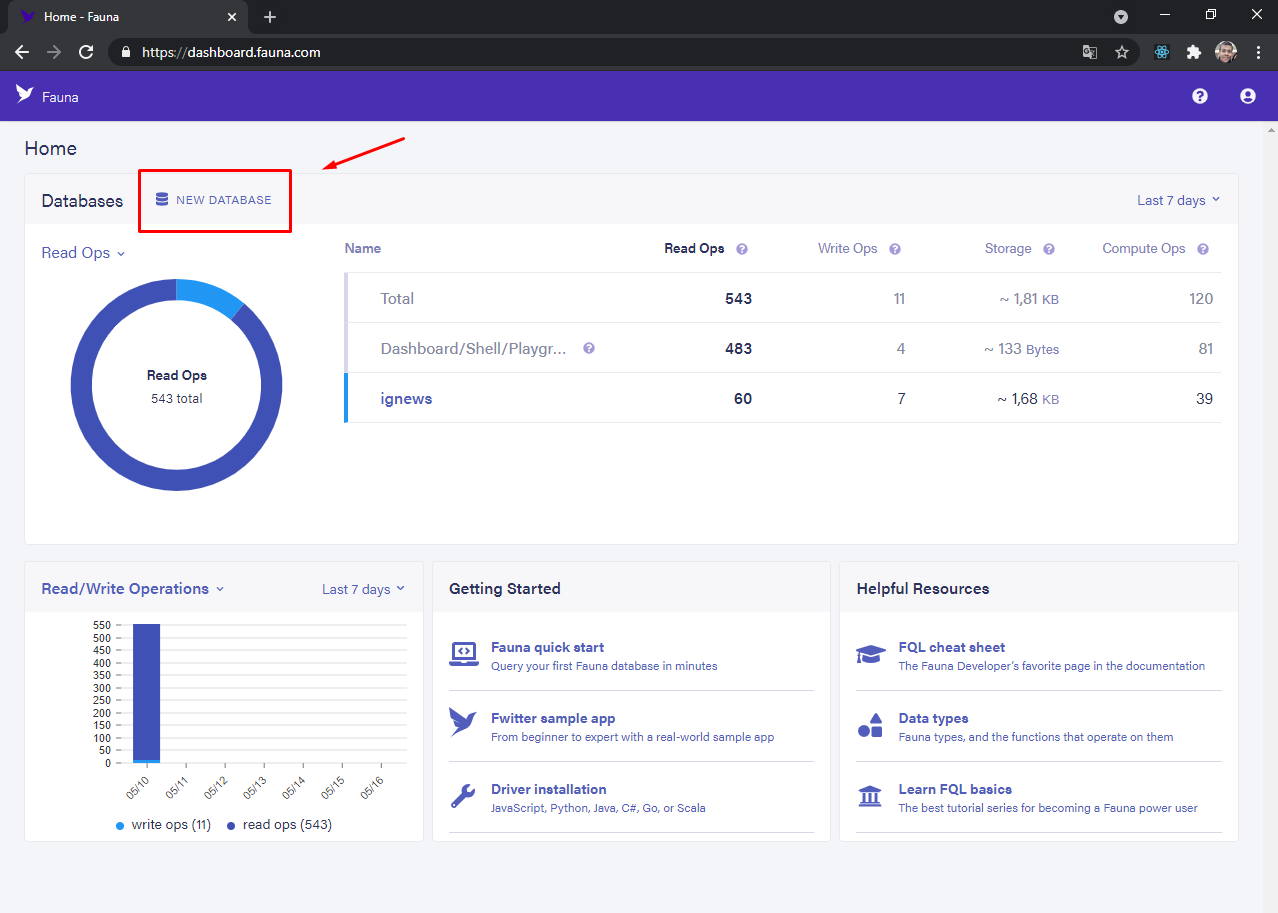Sort table by Write Ops column header

click(847, 248)
